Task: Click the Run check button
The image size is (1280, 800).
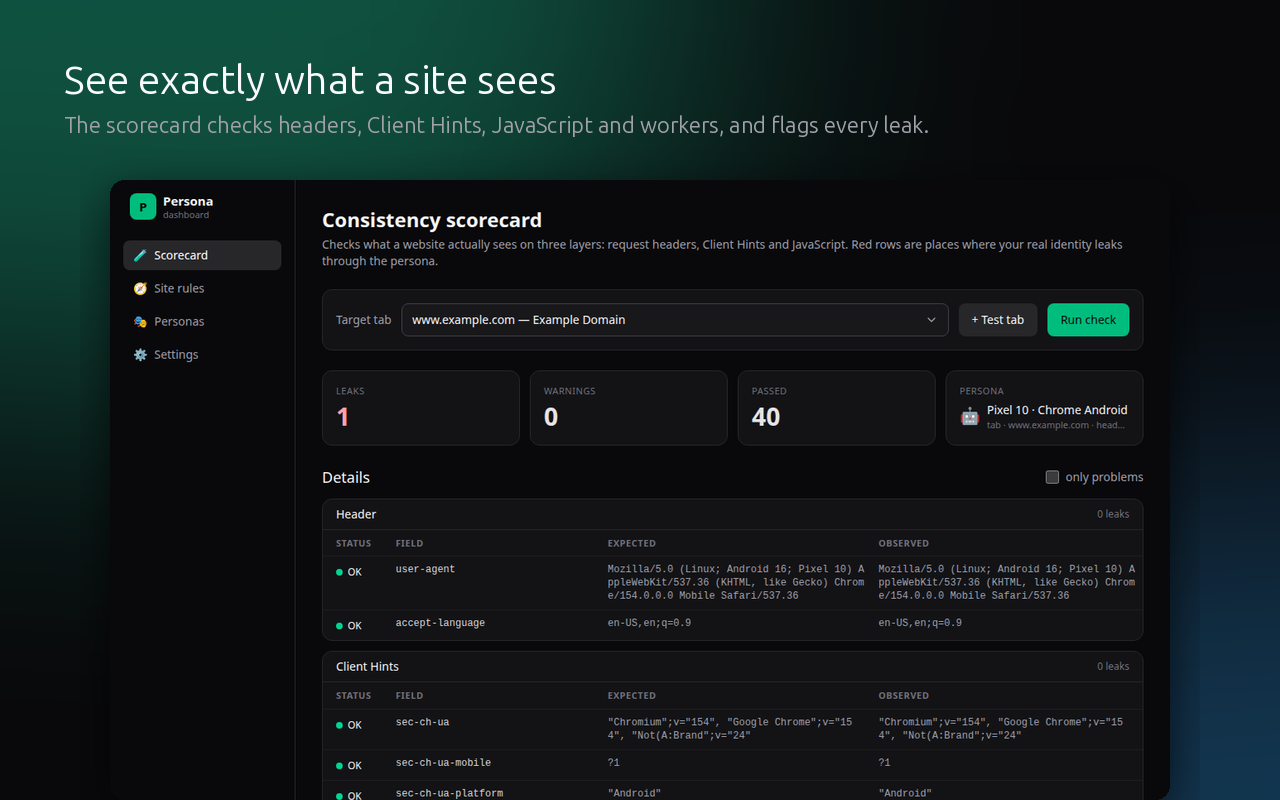Action: pos(1088,320)
